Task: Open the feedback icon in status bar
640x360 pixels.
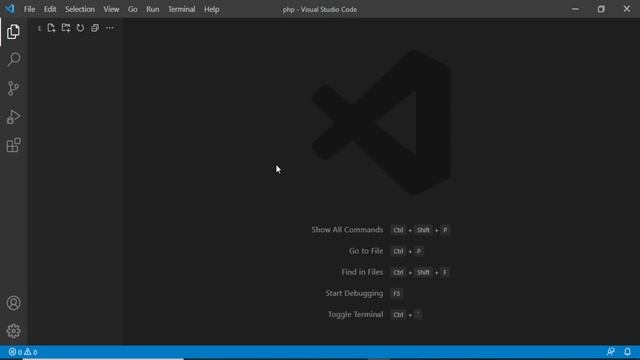Action: (611, 352)
